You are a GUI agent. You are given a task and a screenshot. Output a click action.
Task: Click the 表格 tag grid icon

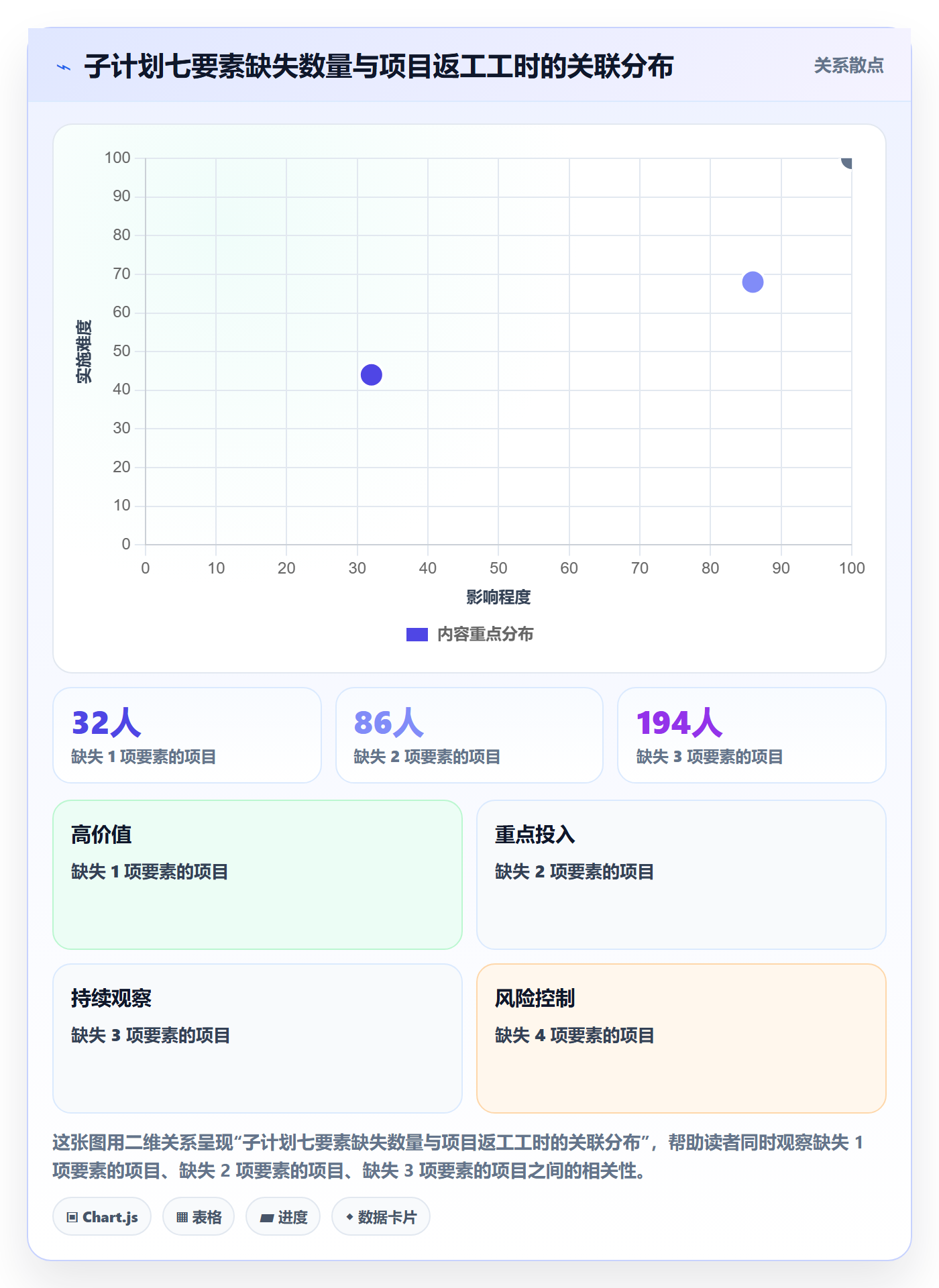pos(182,1217)
